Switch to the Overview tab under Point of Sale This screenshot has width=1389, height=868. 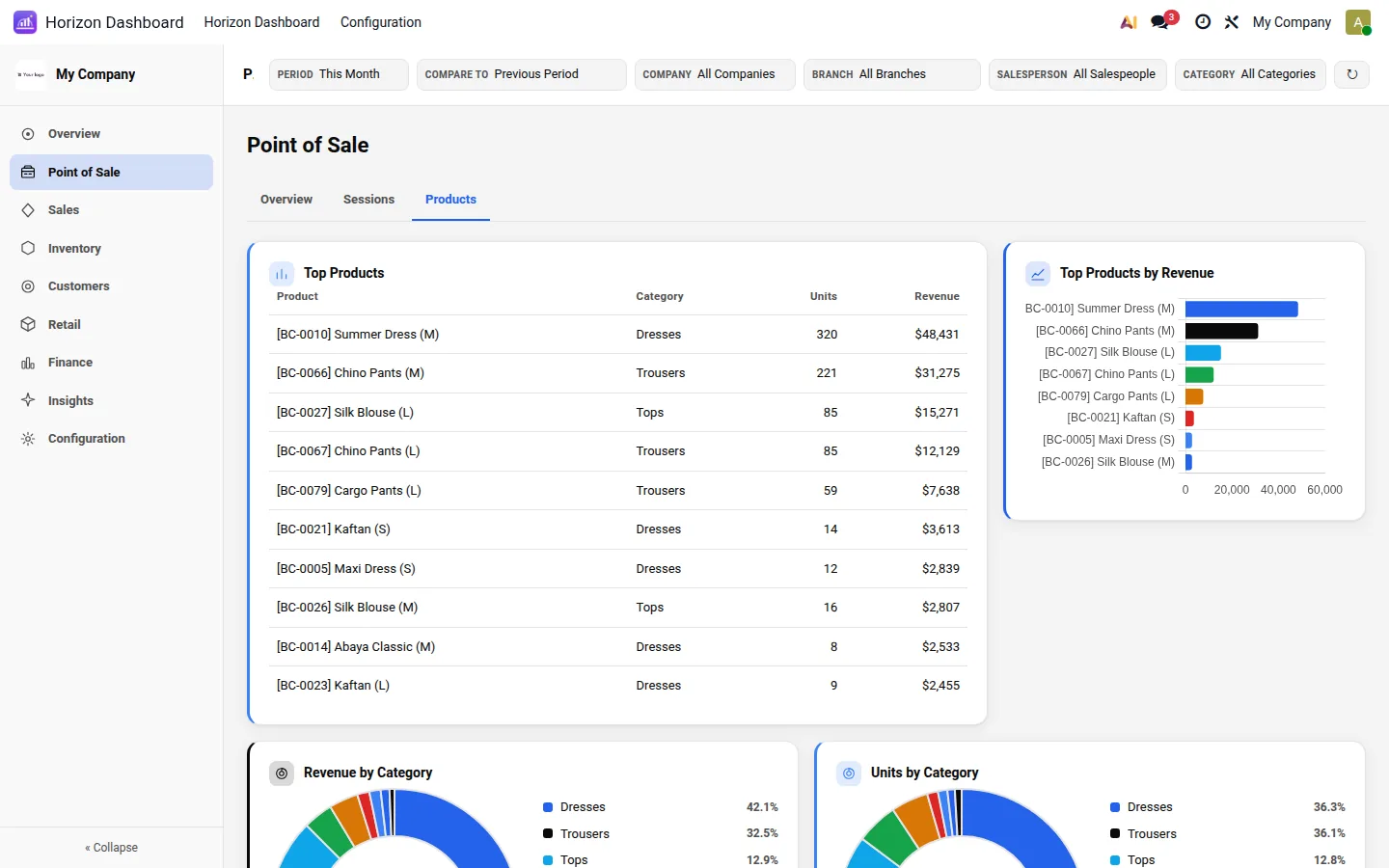point(286,200)
